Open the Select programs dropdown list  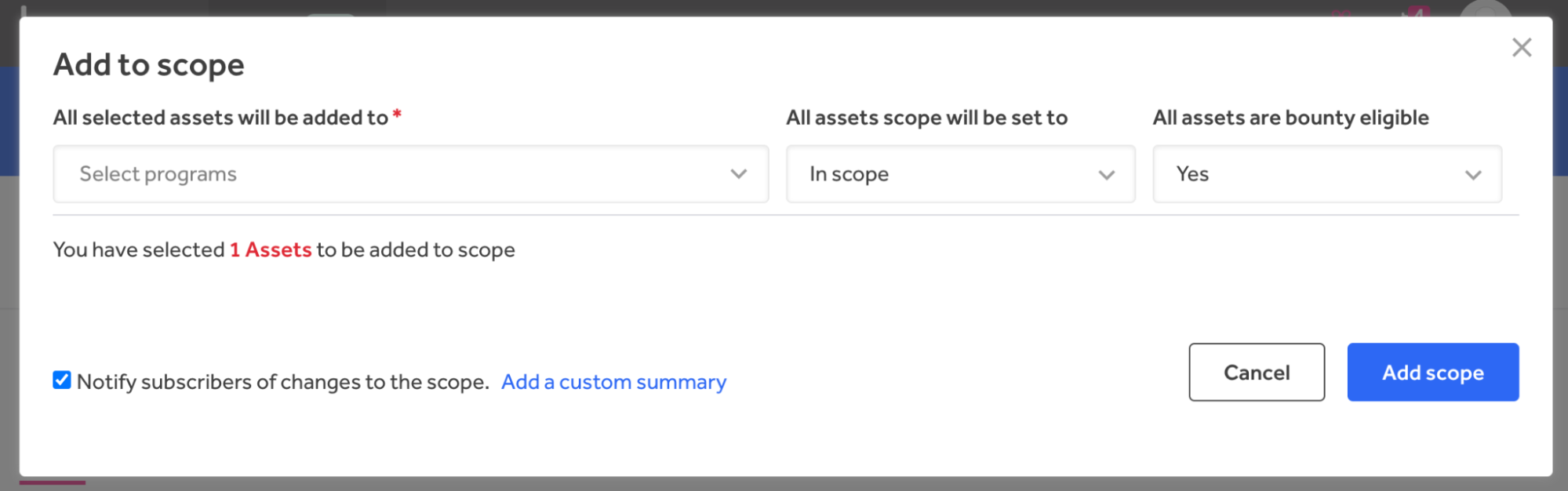pos(392,173)
